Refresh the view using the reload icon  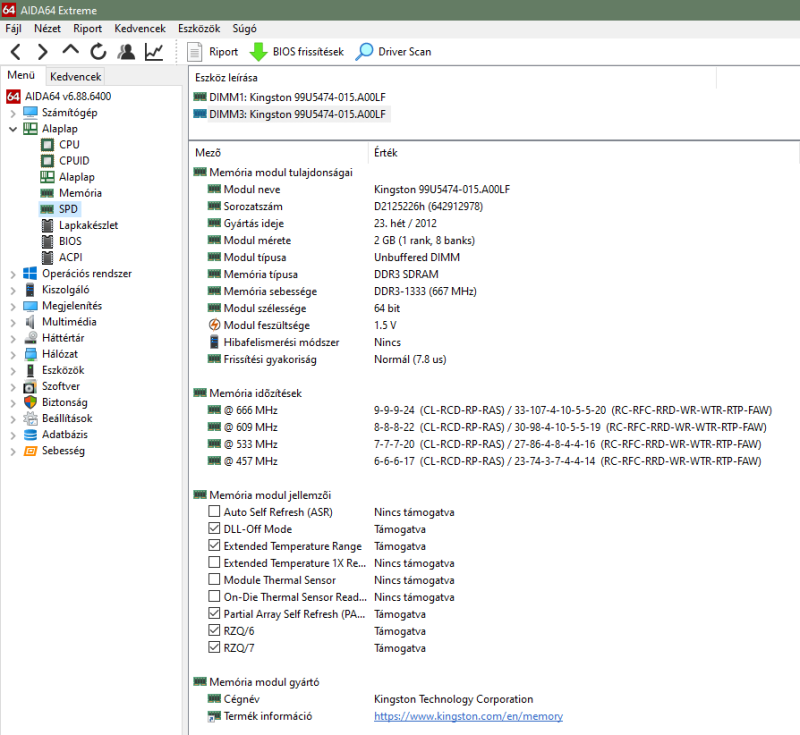[98, 52]
